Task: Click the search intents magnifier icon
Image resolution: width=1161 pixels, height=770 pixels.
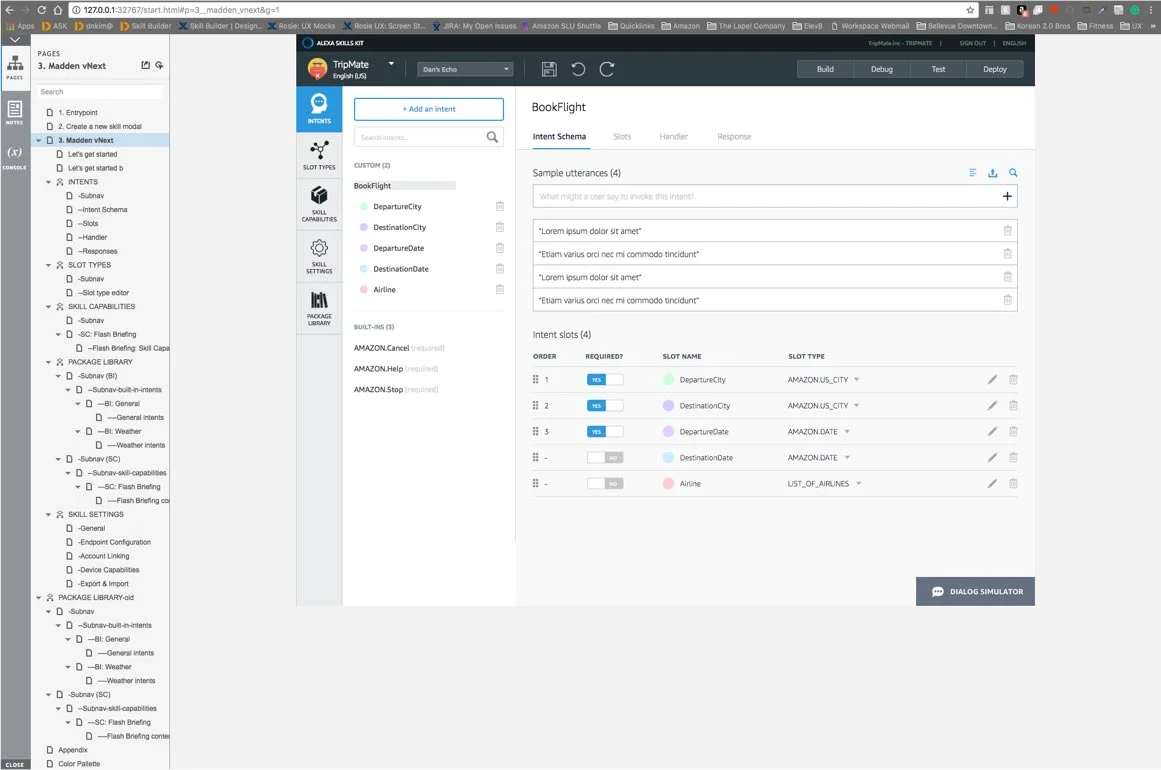Action: click(492, 137)
